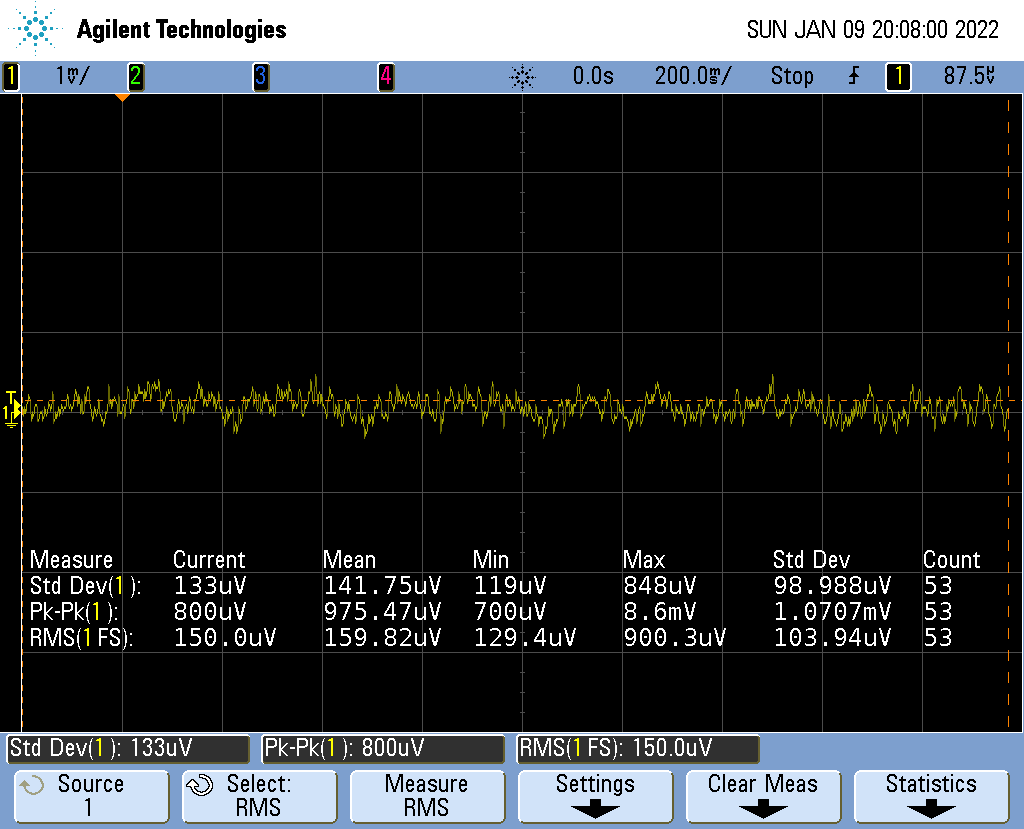Viewport: 1024px width, 829px height.
Task: Click the Std Dev column header
Action: [811, 560]
